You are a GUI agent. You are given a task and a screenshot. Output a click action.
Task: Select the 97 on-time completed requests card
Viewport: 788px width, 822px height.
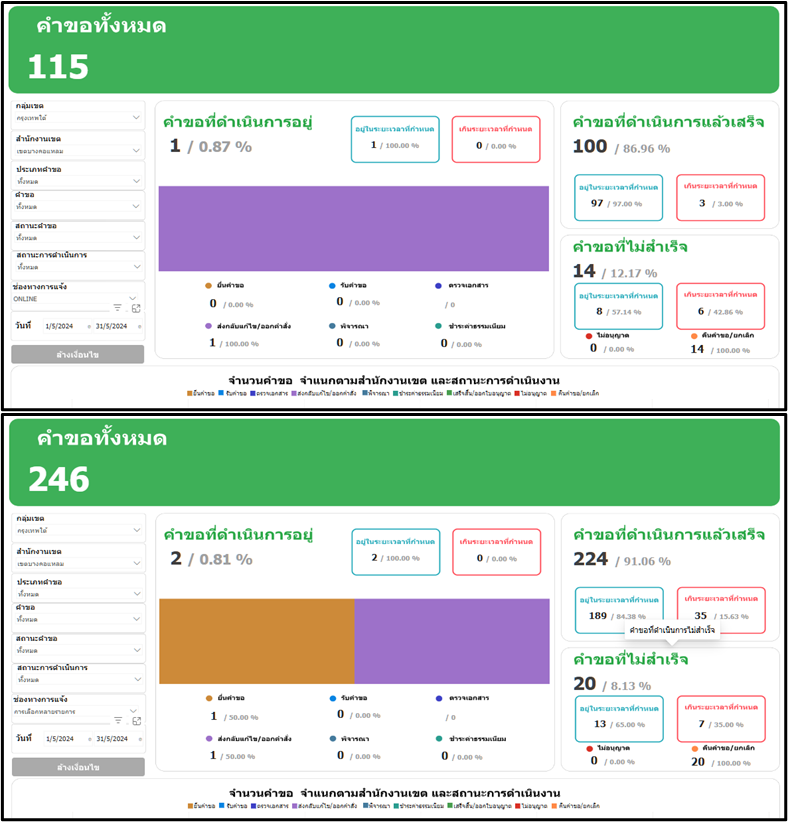[619, 197]
